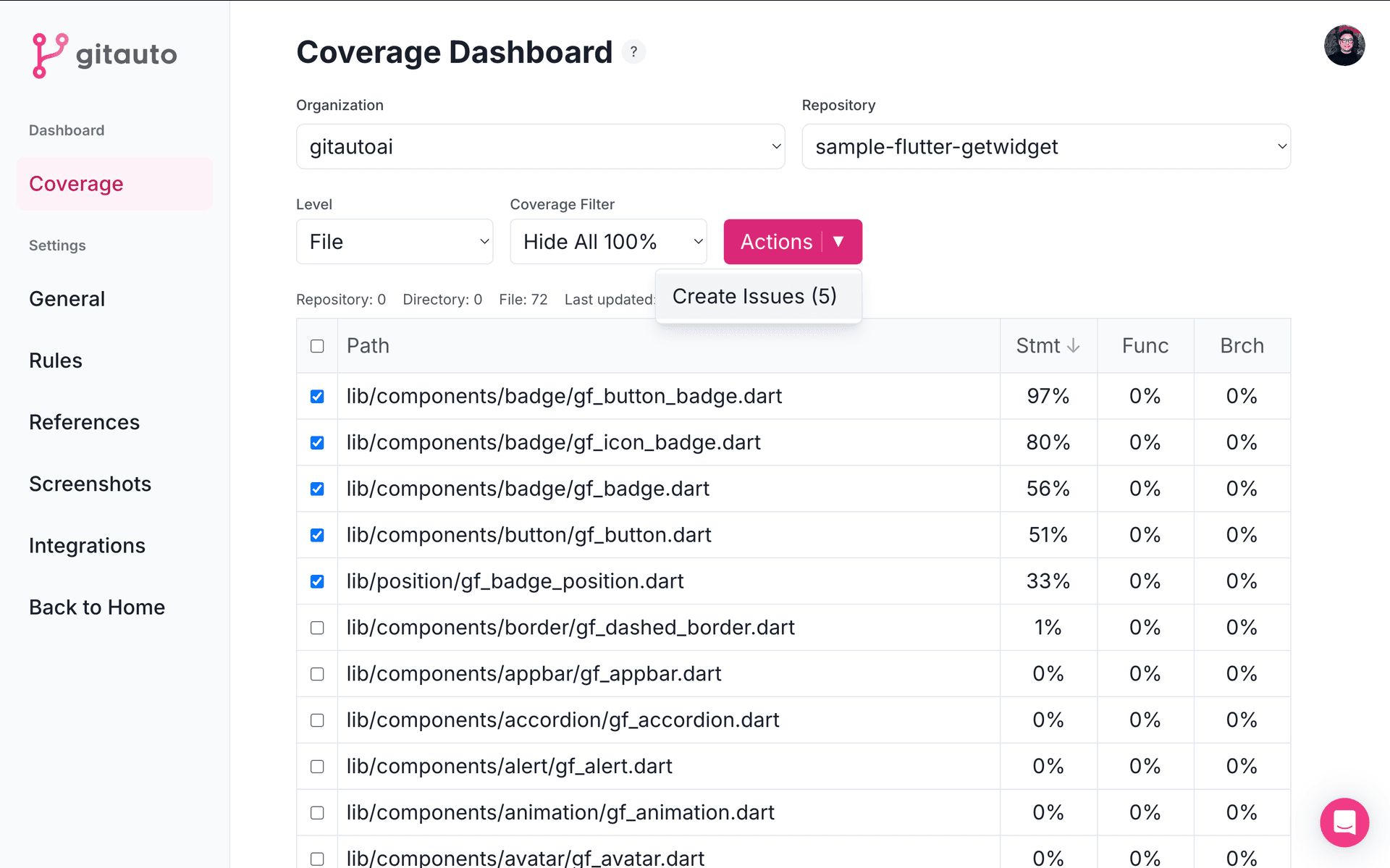Change the Level dropdown from File
The image size is (1390, 868).
395,241
